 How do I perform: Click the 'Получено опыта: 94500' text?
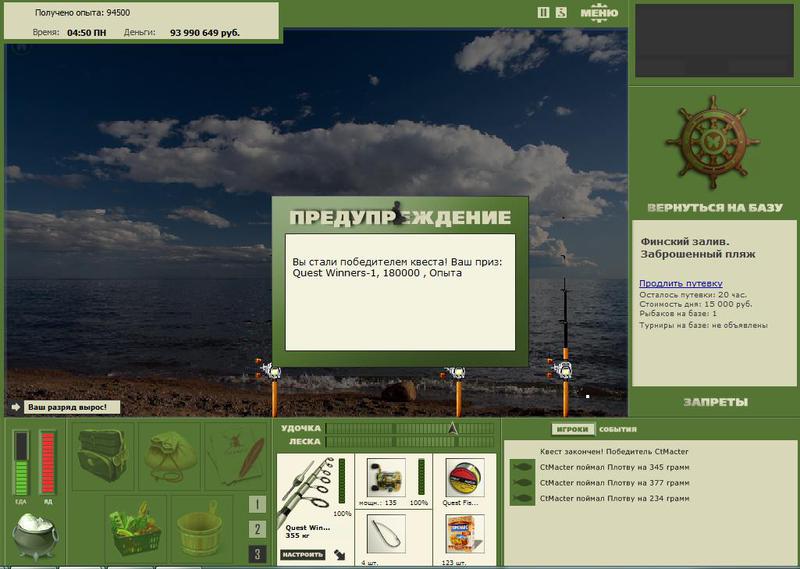click(82, 13)
